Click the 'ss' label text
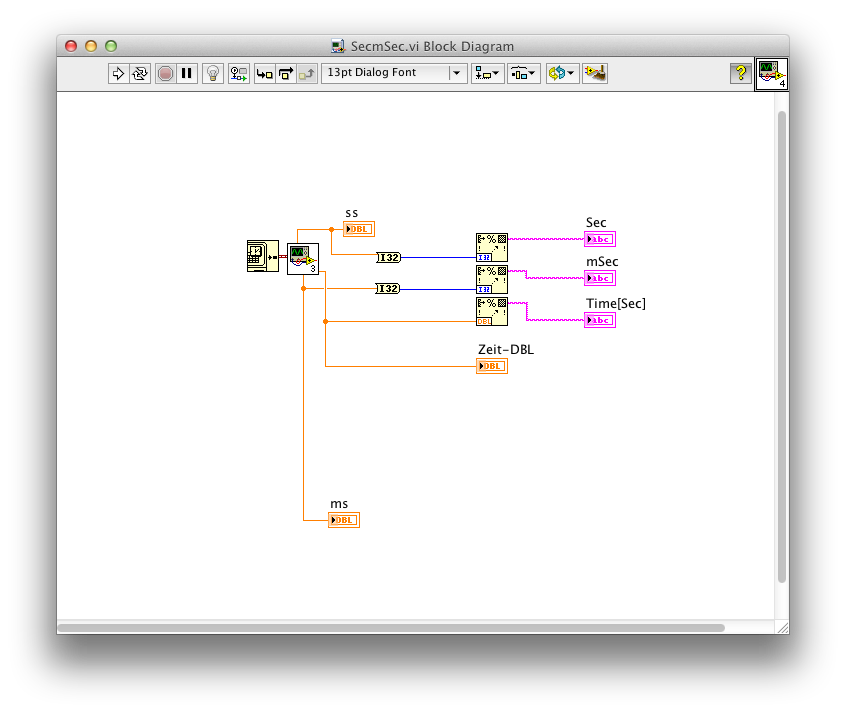Image resolution: width=846 pixels, height=713 pixels. pyautogui.click(x=352, y=213)
